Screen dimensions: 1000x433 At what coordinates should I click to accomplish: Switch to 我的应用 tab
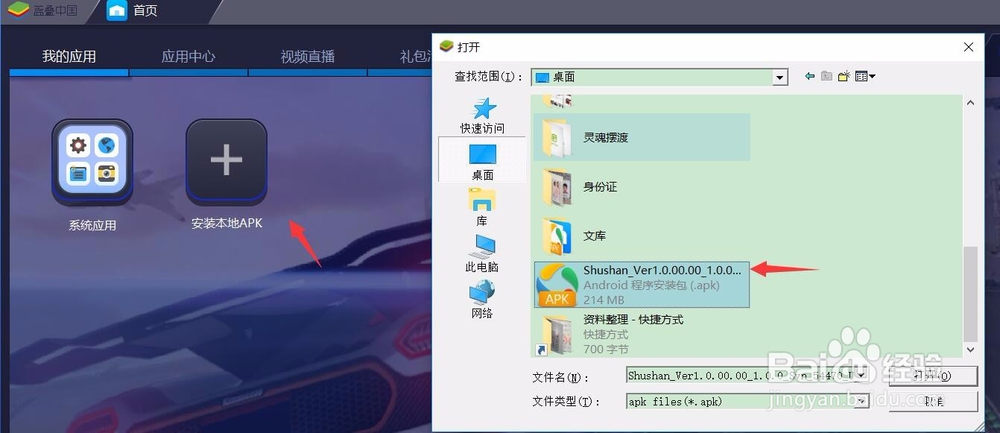(69, 57)
